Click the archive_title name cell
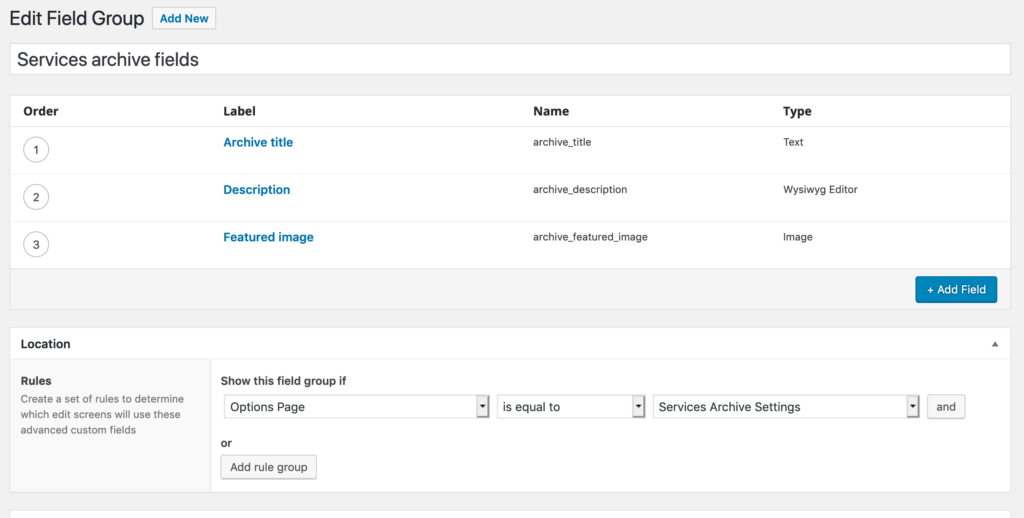 tap(562, 142)
